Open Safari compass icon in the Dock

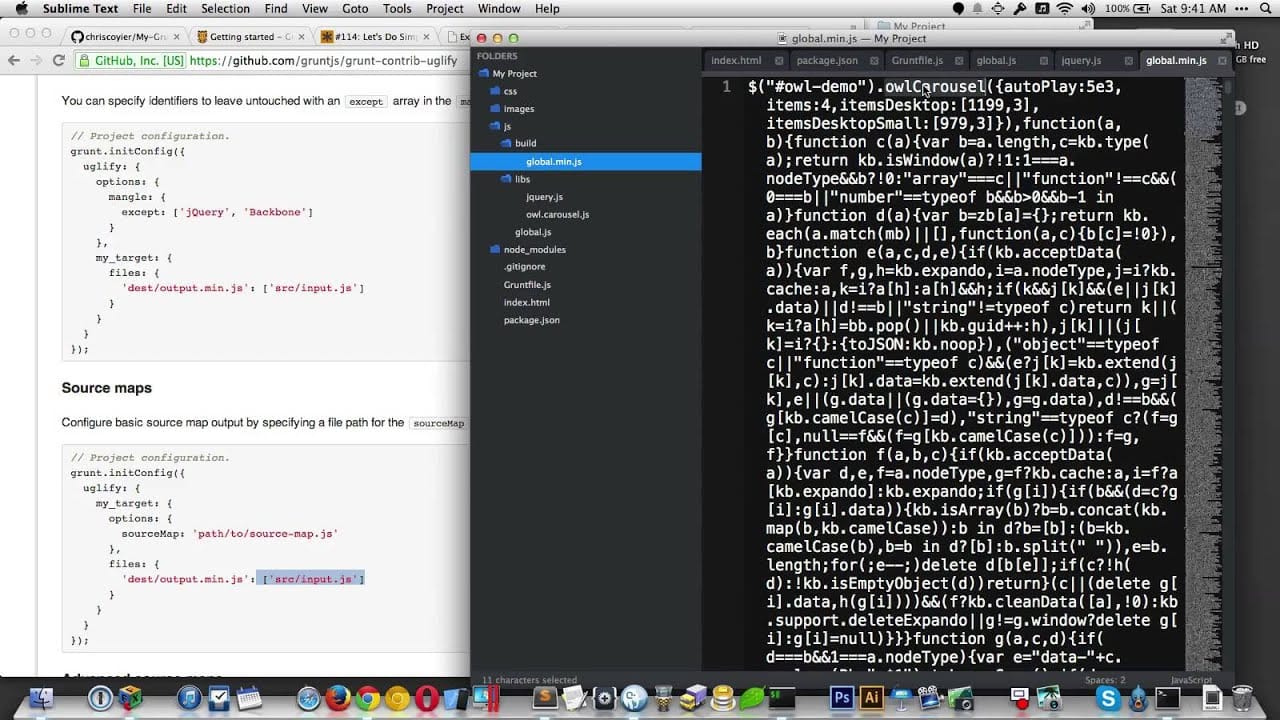click(309, 698)
